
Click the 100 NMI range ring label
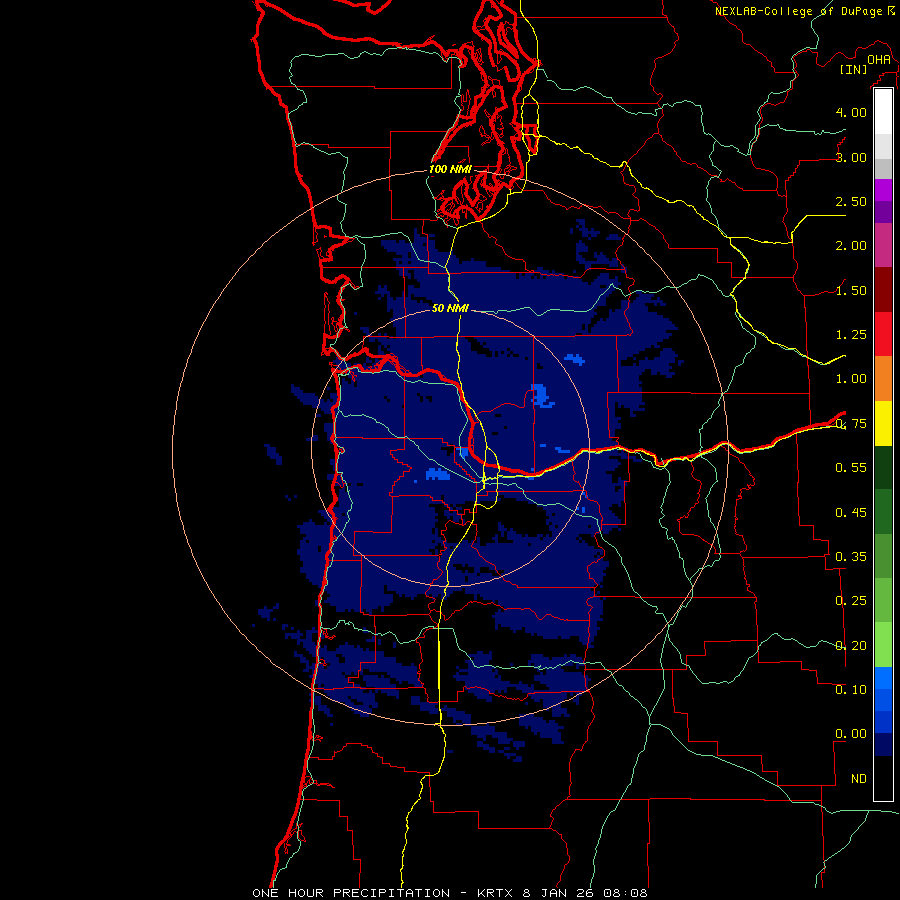point(450,169)
